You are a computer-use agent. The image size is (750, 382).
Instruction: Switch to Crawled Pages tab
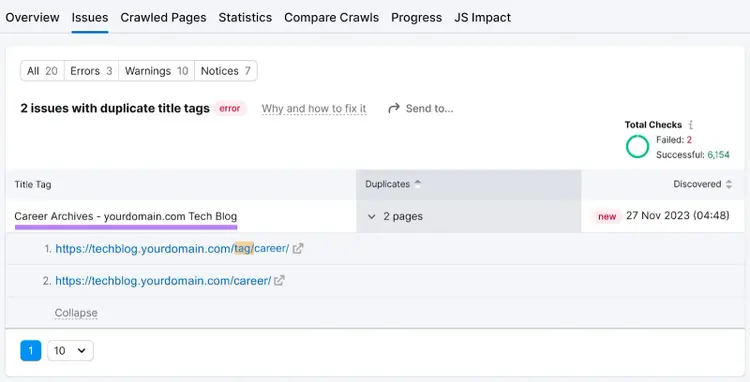pyautogui.click(x=163, y=18)
